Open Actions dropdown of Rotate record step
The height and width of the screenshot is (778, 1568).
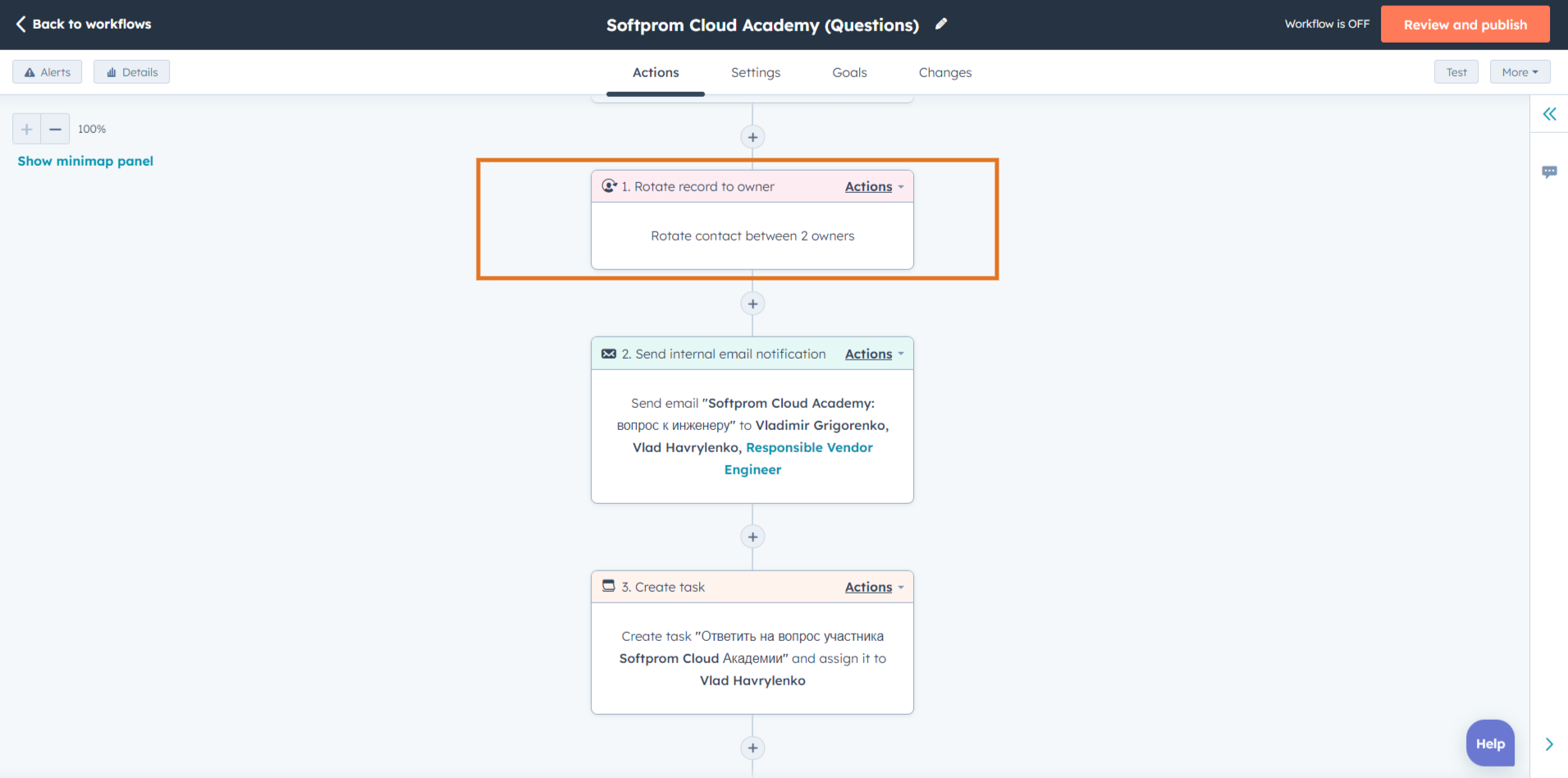pos(874,186)
